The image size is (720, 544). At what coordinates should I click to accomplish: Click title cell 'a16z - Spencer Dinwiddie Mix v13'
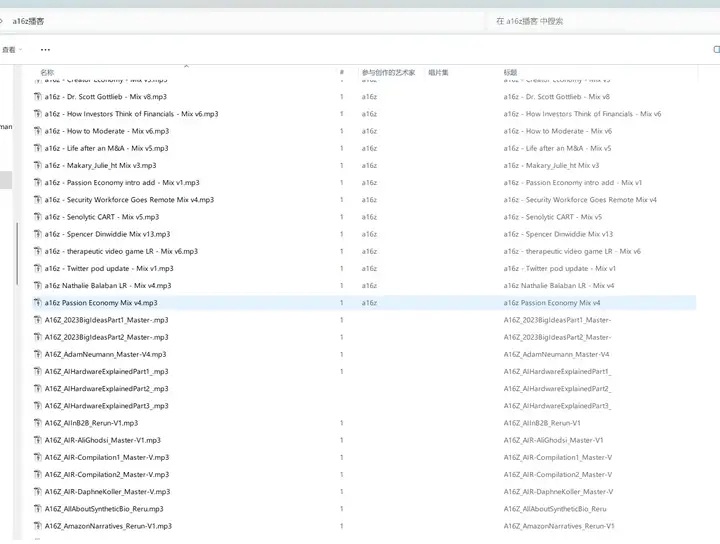point(558,234)
